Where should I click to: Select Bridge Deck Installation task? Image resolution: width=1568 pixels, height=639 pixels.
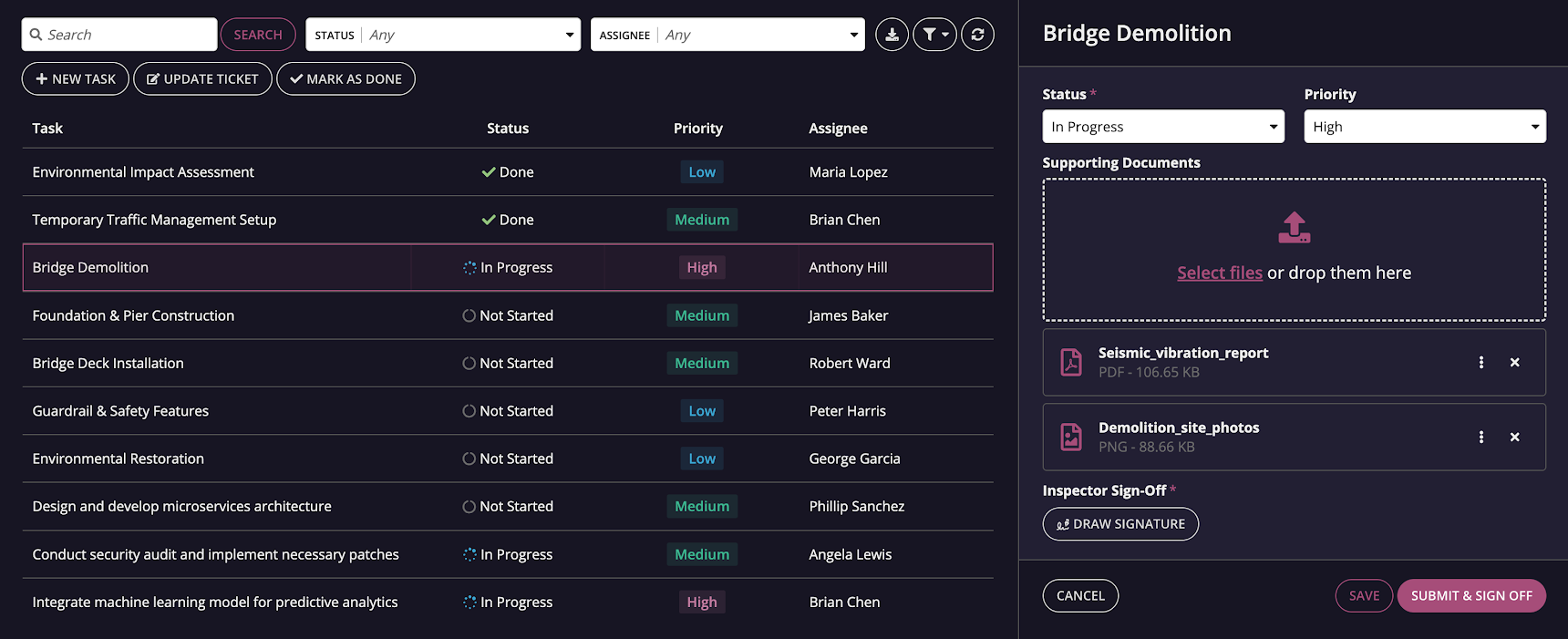pos(508,363)
